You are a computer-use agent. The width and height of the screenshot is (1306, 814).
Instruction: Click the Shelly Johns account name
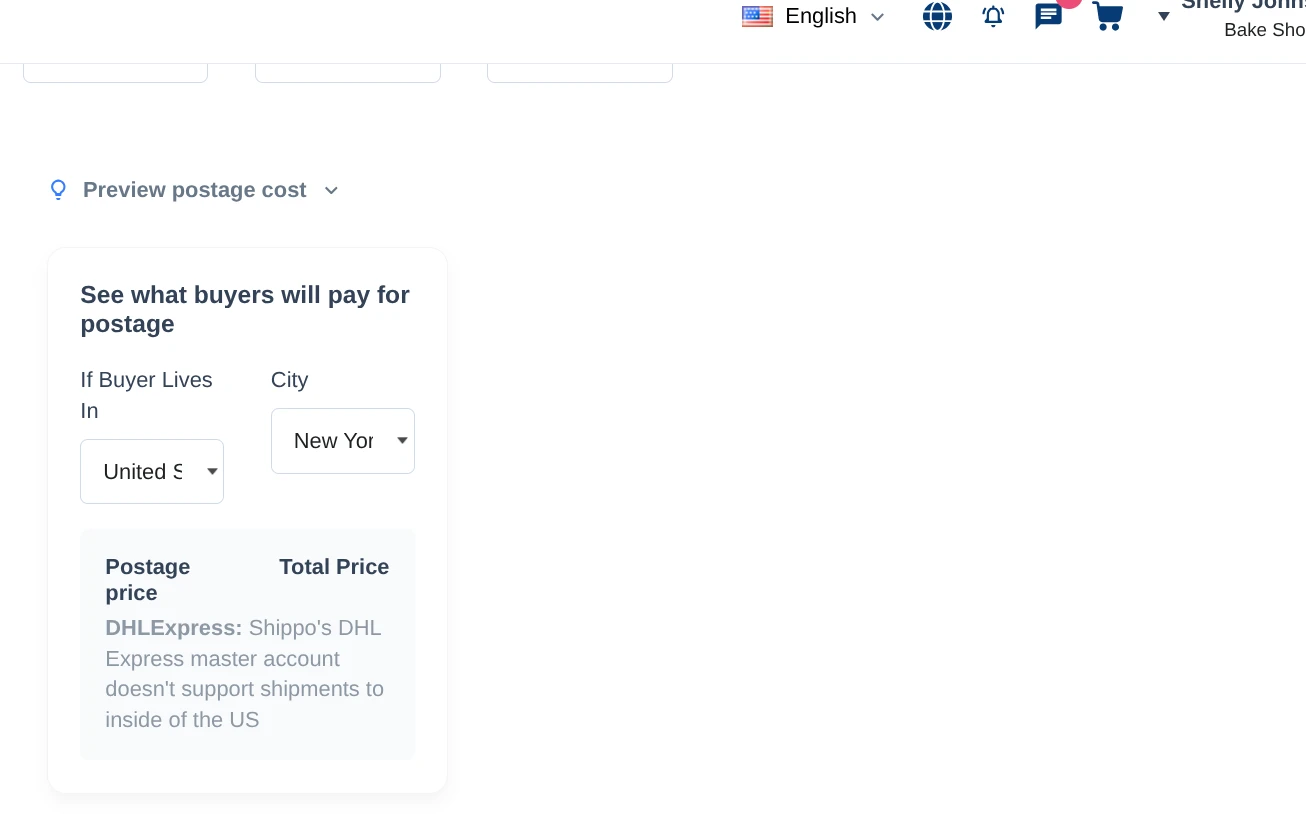1245,5
